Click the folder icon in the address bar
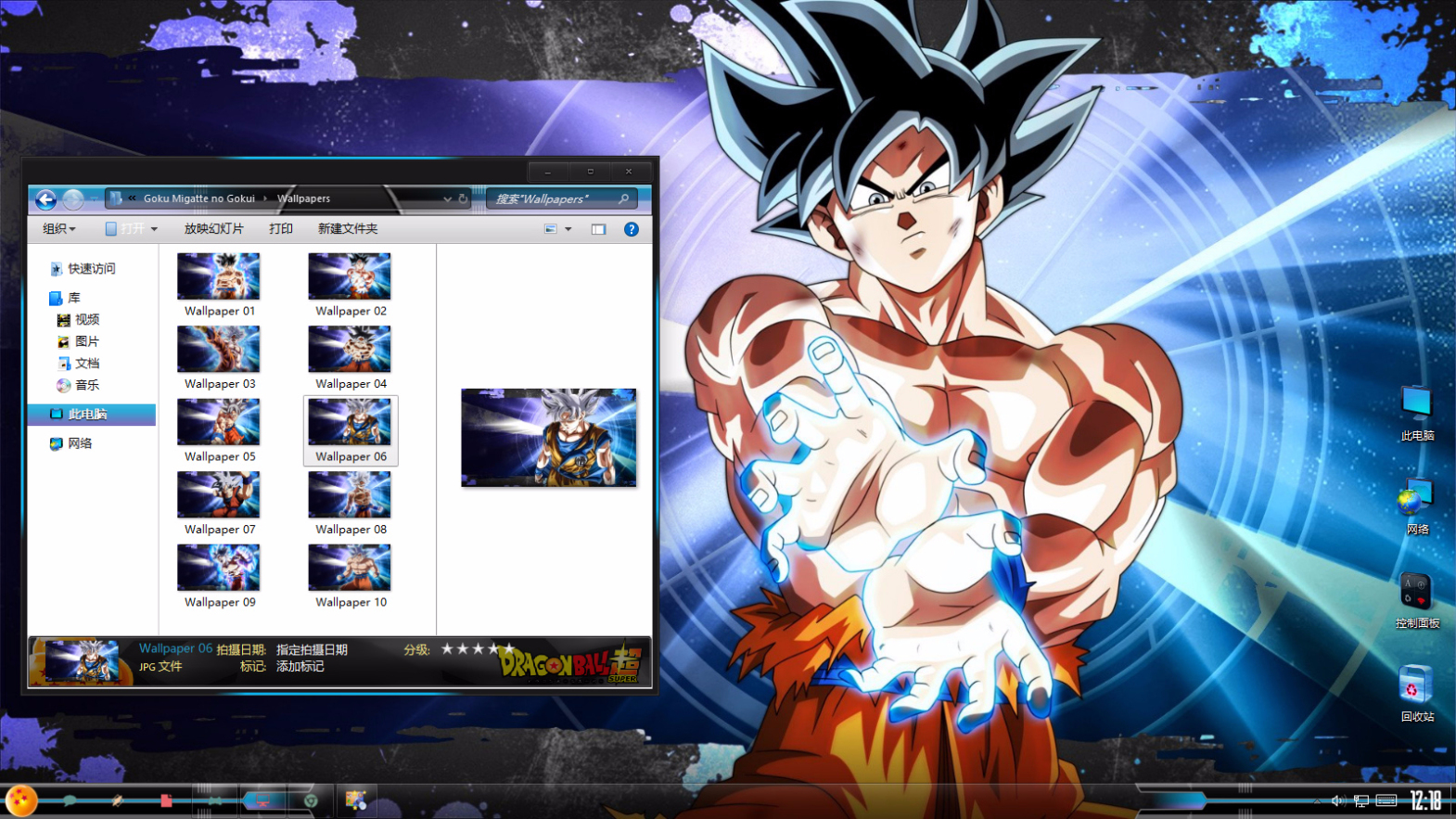Viewport: 1456px width, 819px height. pos(116,198)
